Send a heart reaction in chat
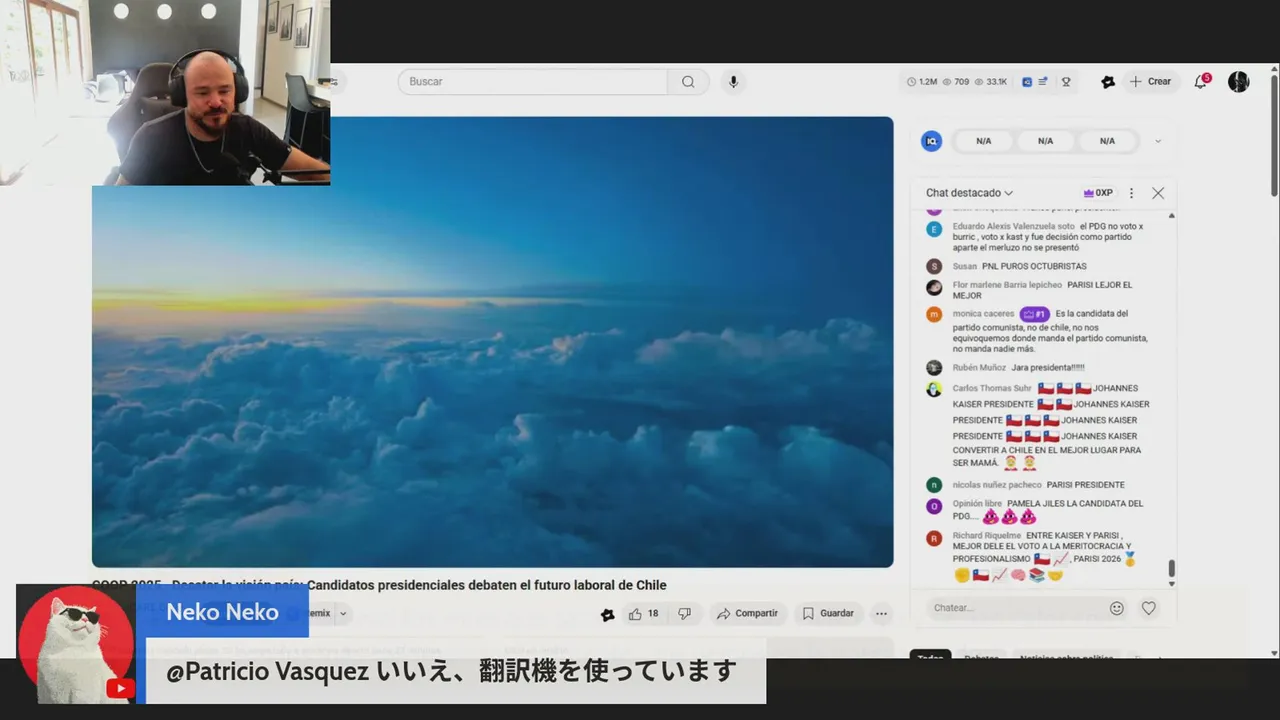 coord(1149,608)
